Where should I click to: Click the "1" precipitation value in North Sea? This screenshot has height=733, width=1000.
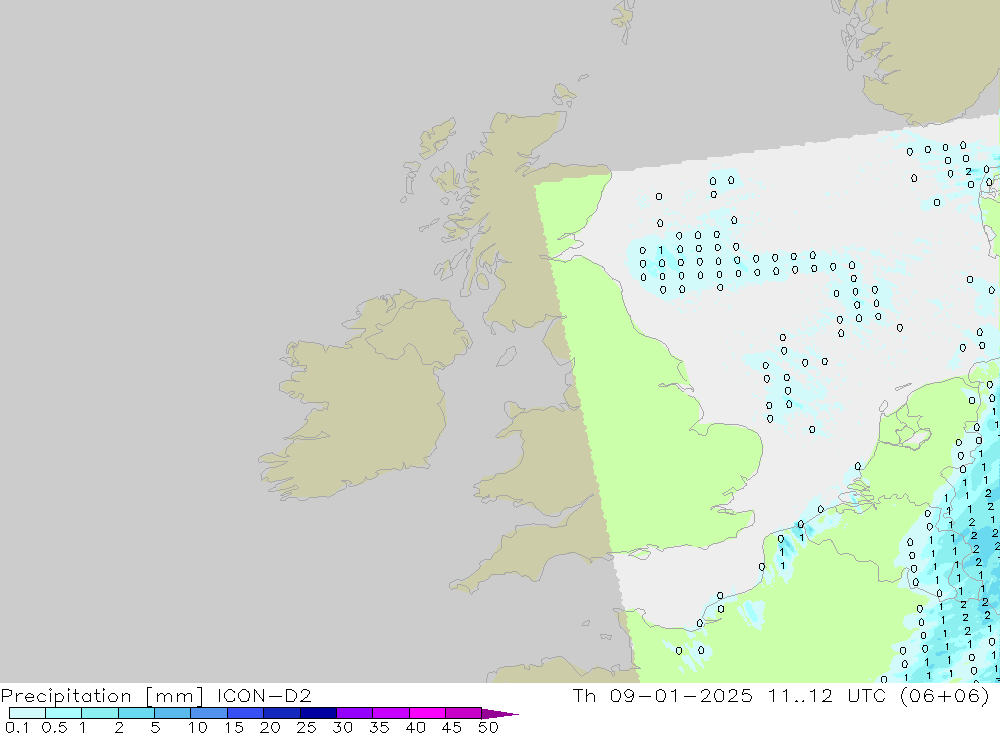point(661,250)
